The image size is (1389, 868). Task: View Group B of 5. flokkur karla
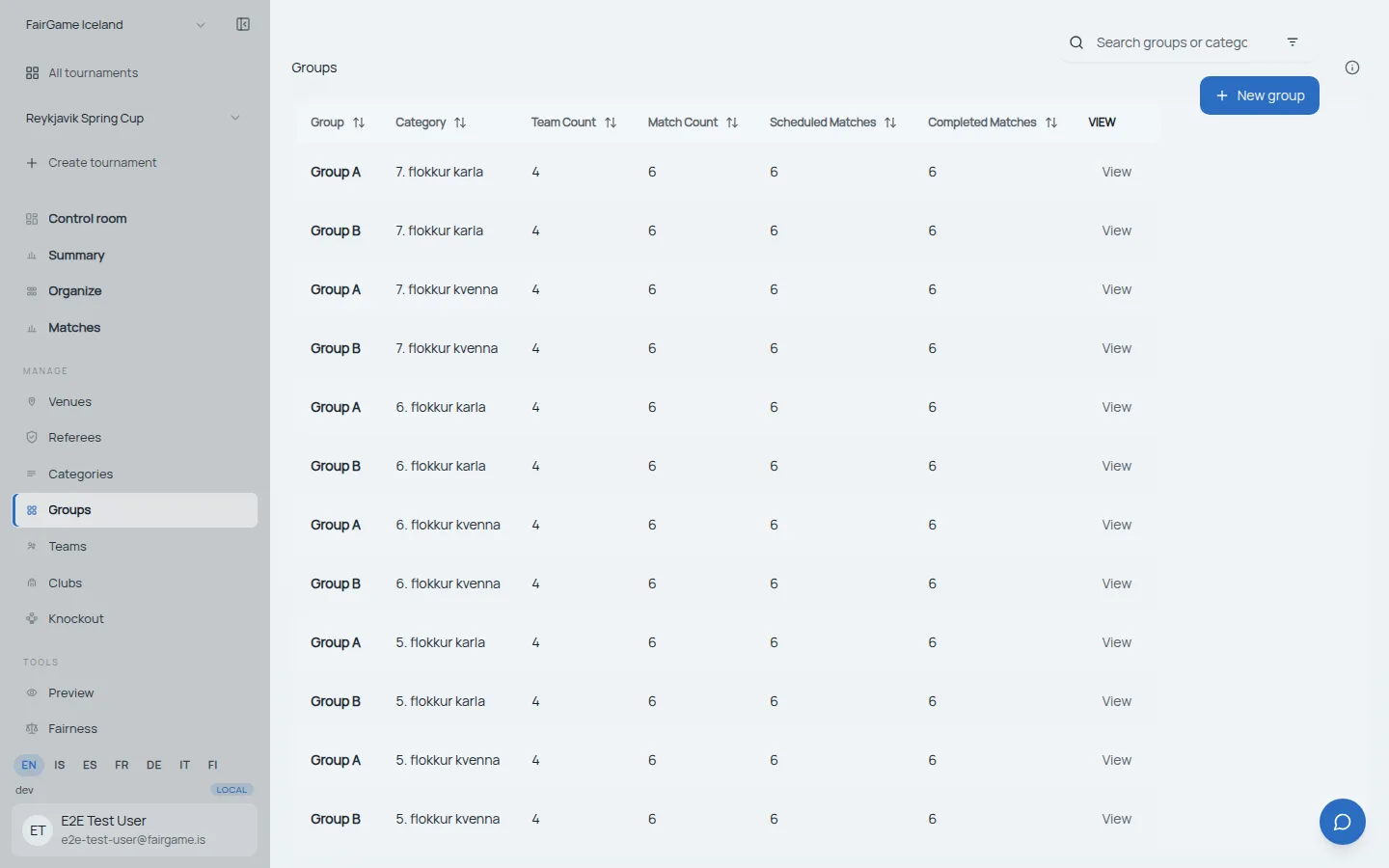coord(1116,701)
